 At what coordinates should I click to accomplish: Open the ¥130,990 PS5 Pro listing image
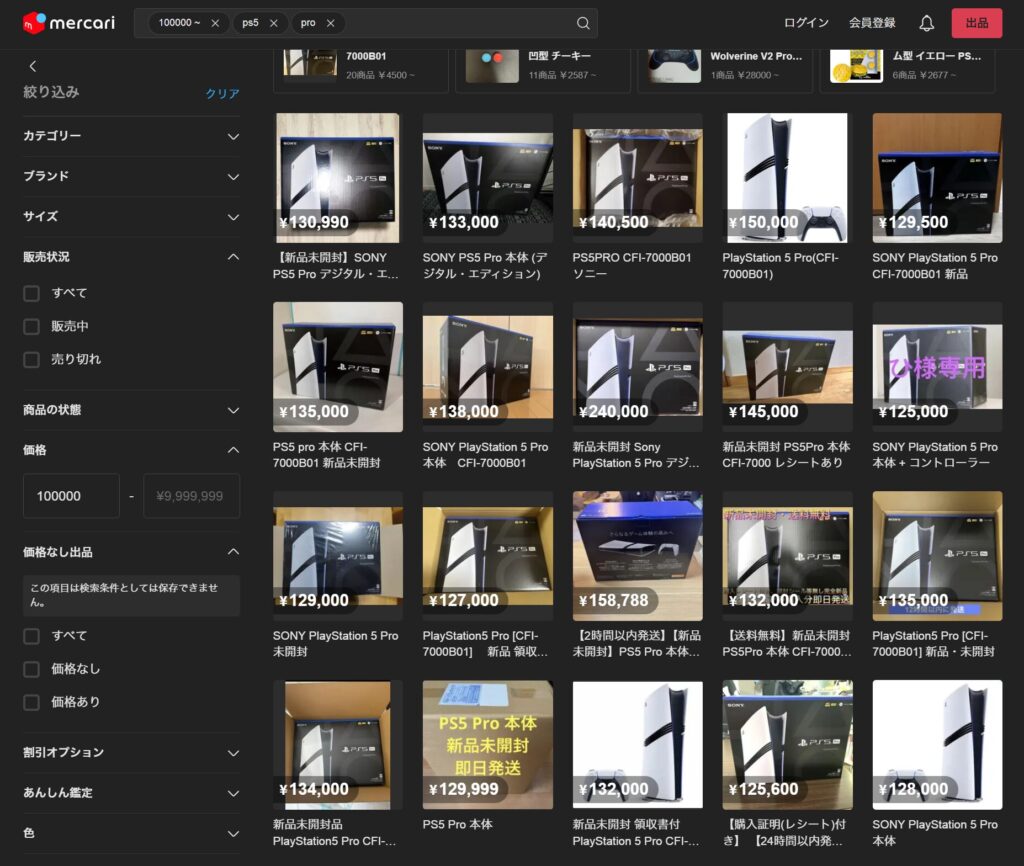[x=338, y=178]
